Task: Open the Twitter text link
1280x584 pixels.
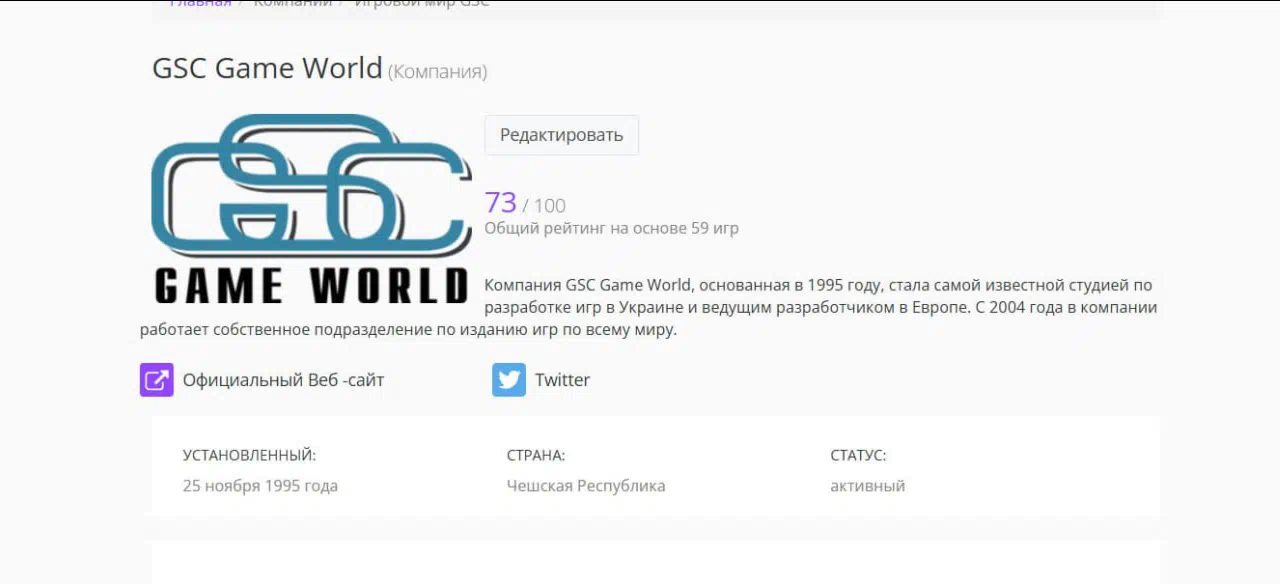Action: click(x=562, y=380)
